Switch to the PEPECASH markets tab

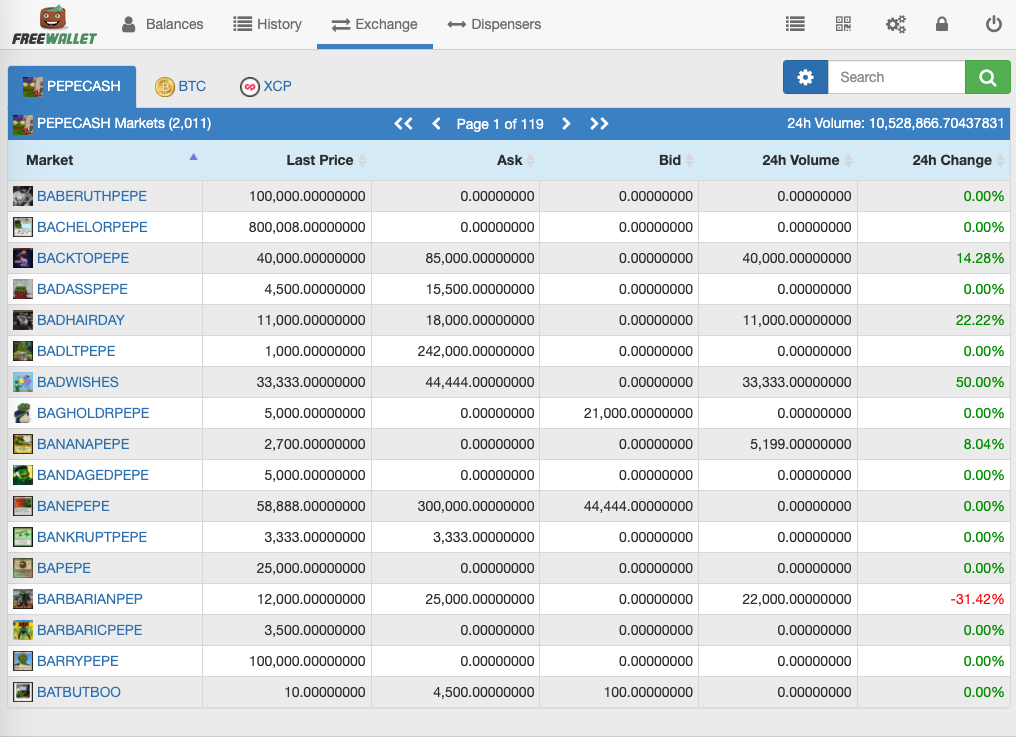[x=72, y=86]
